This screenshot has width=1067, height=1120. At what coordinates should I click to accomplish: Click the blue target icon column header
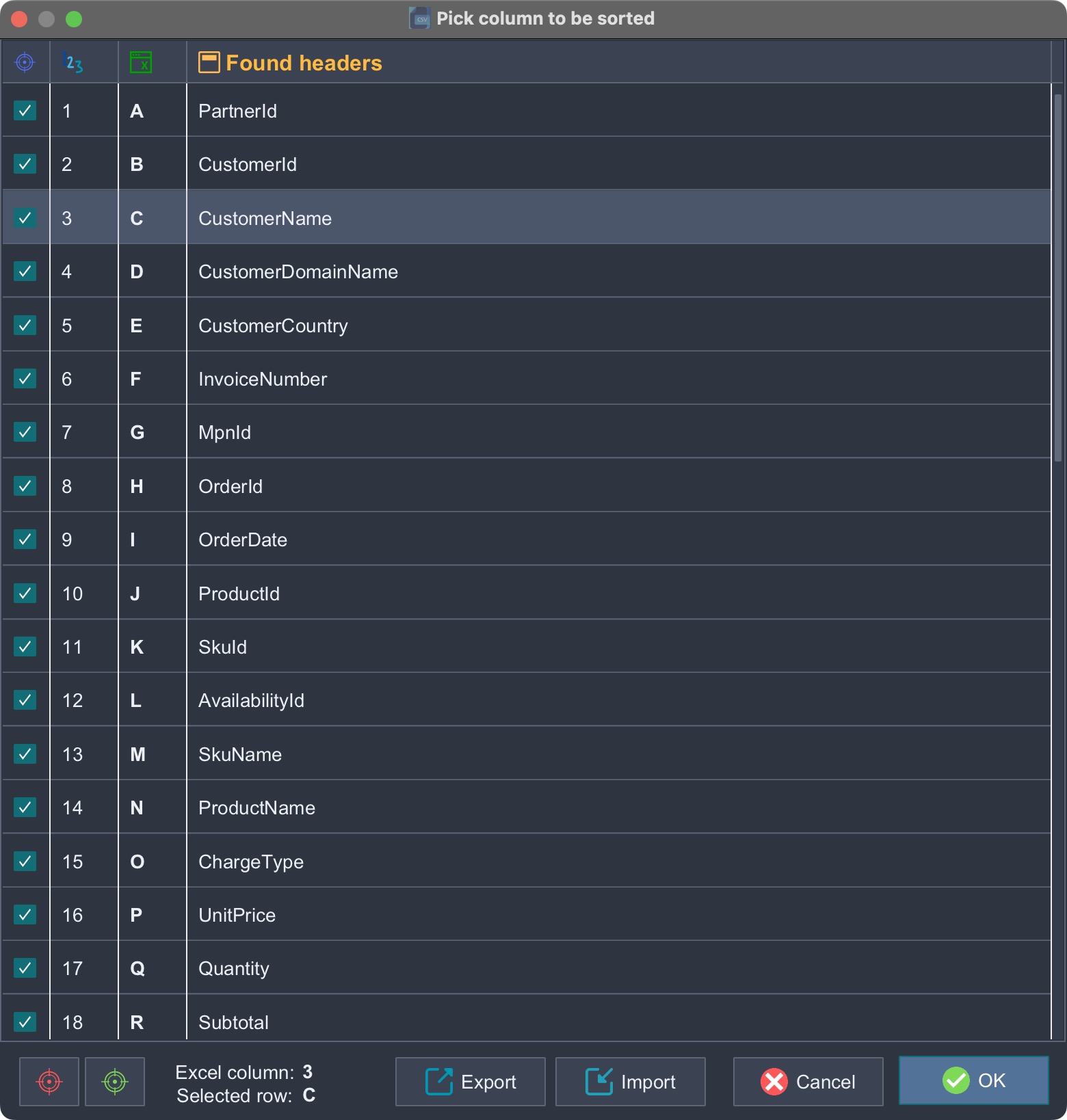click(x=25, y=62)
